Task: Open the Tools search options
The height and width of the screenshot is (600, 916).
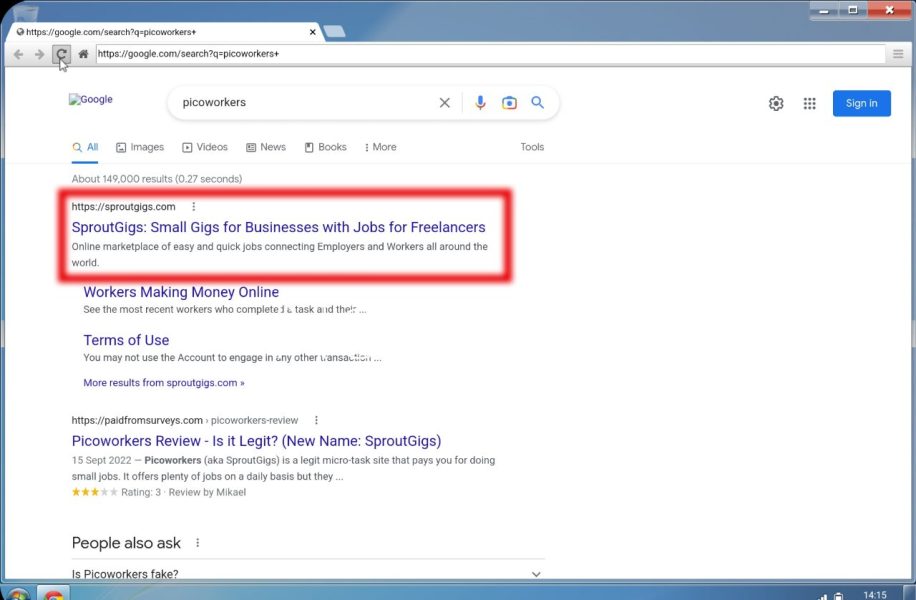Action: point(532,147)
